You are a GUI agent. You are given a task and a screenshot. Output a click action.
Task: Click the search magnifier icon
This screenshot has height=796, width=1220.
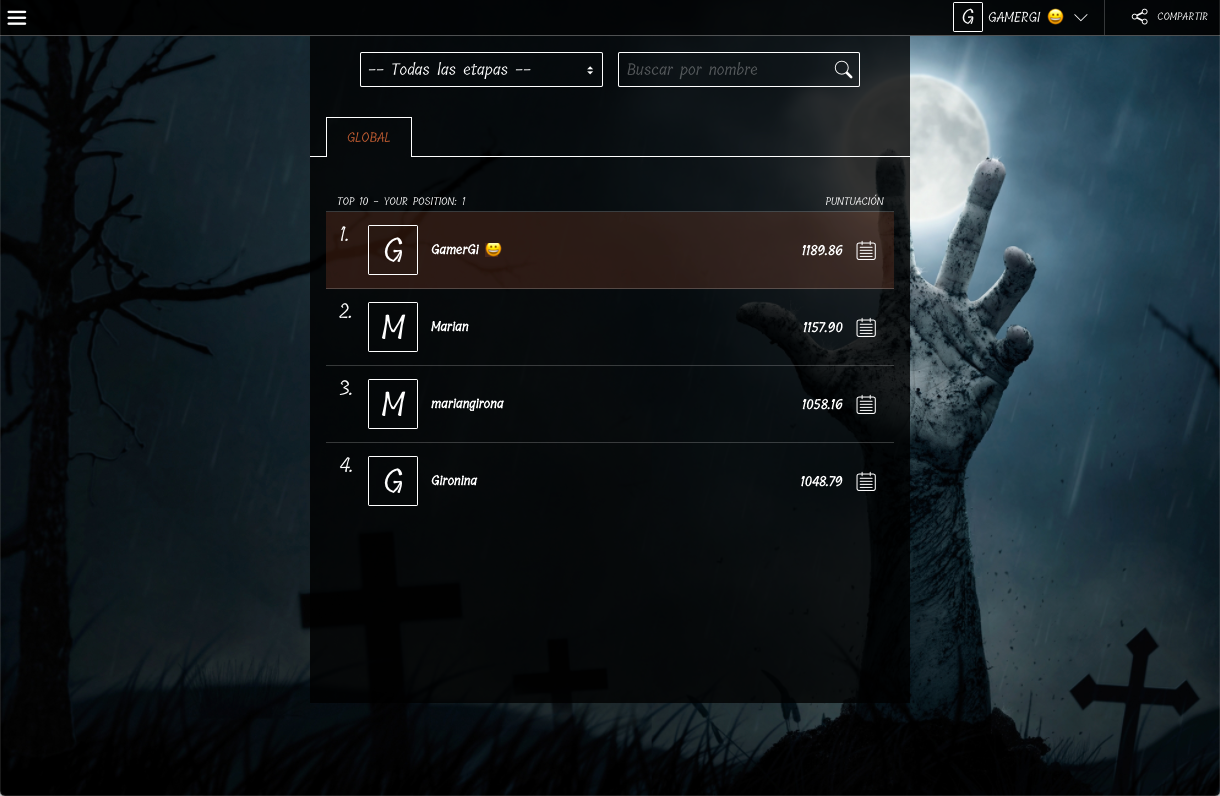click(843, 69)
